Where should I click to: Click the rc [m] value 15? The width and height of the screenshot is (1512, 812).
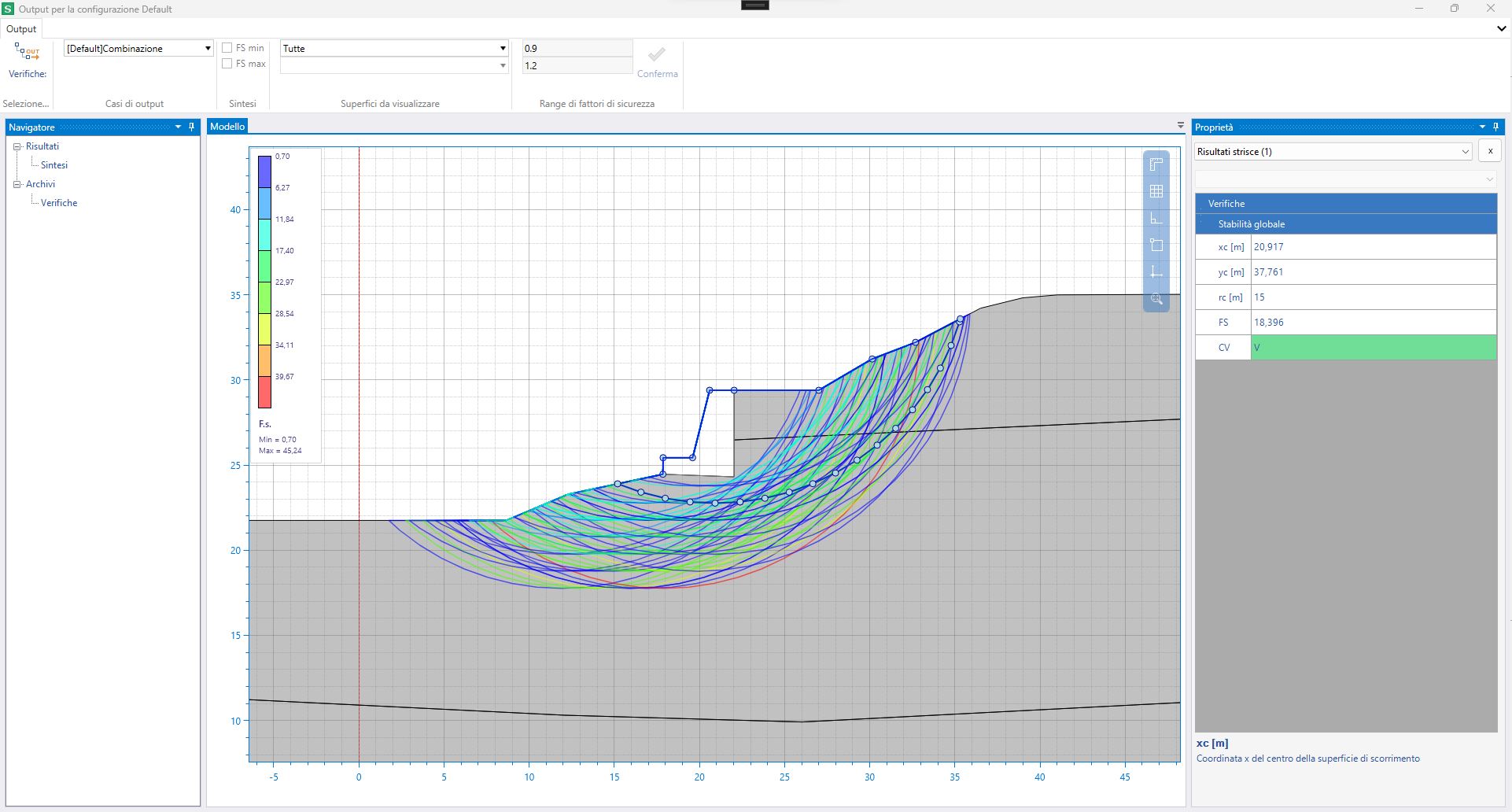1374,297
